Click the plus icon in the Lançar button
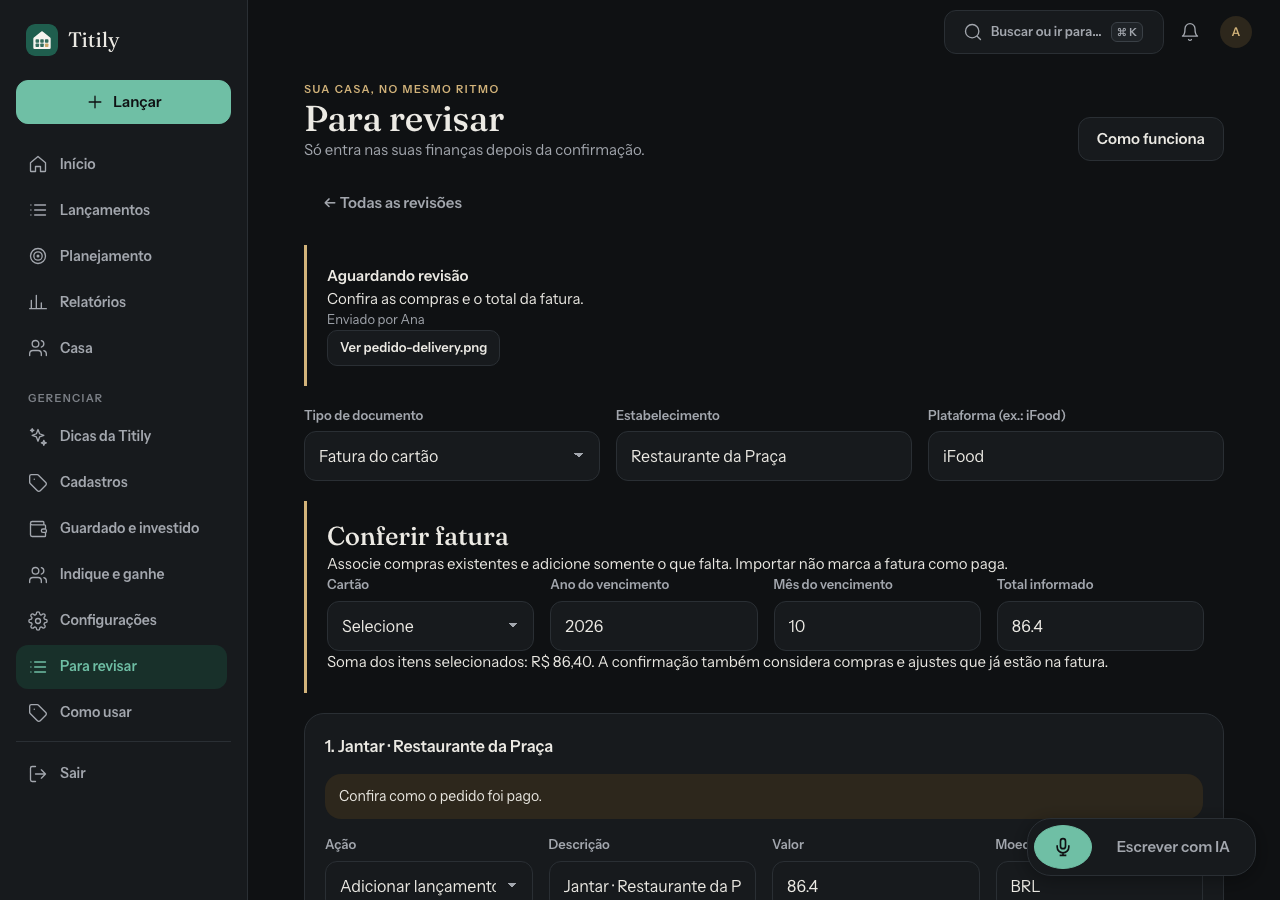Image resolution: width=1280 pixels, height=900 pixels. pyautogui.click(x=95, y=102)
